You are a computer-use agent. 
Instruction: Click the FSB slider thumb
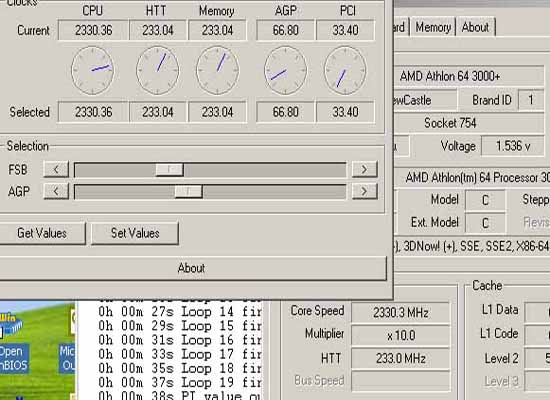169,170
